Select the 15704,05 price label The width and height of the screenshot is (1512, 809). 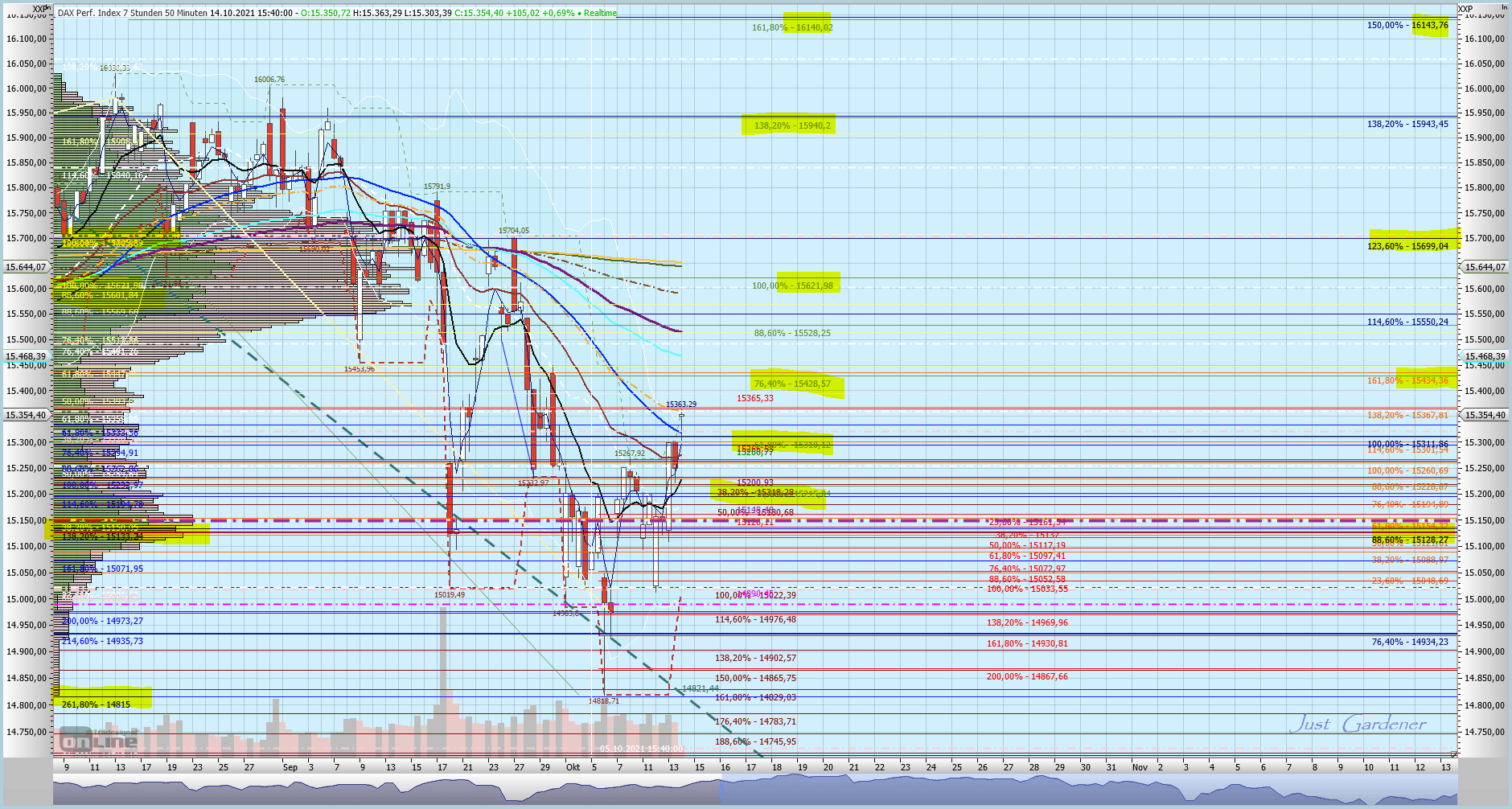(x=514, y=231)
